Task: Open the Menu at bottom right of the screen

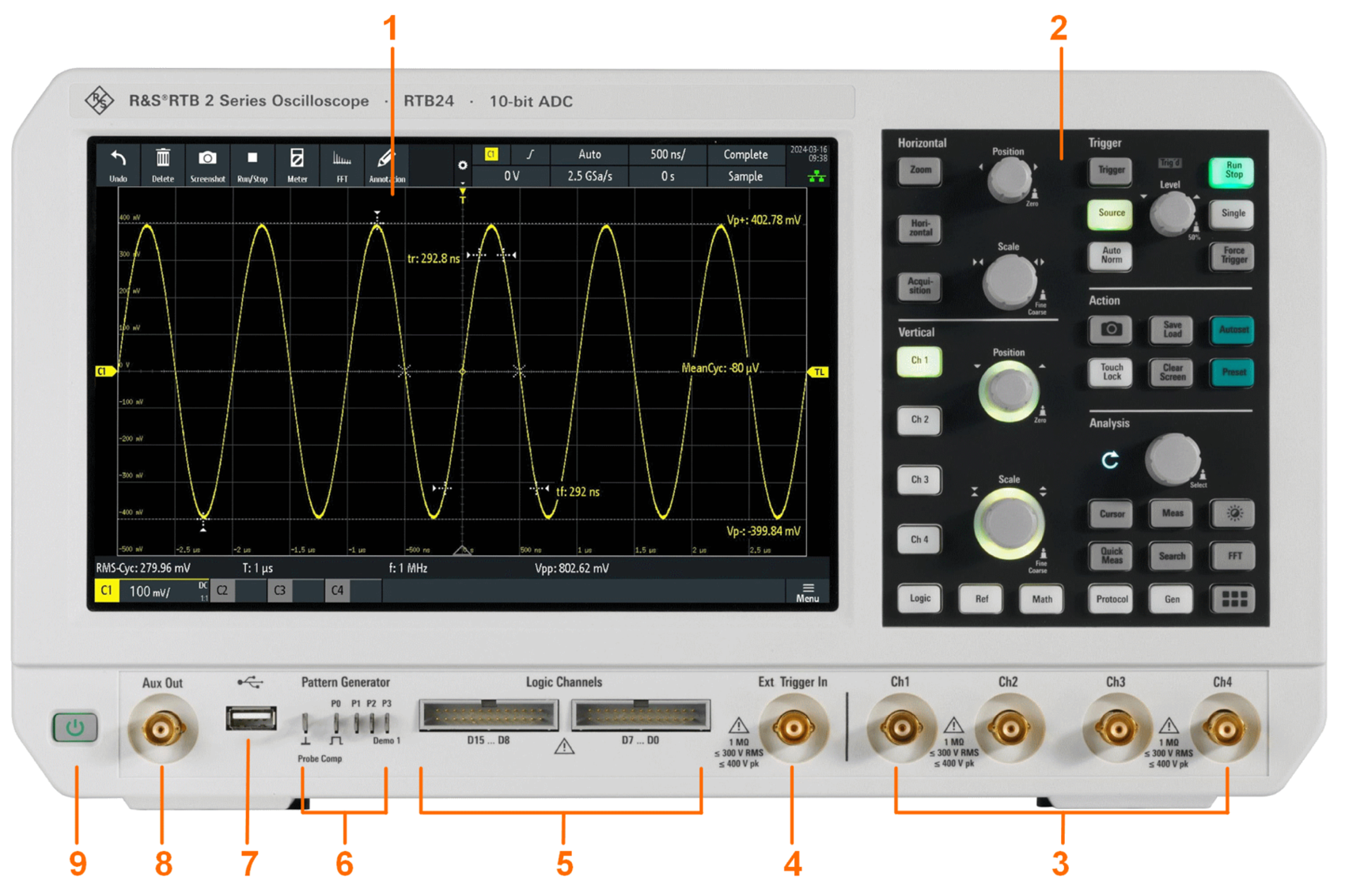Action: (807, 592)
